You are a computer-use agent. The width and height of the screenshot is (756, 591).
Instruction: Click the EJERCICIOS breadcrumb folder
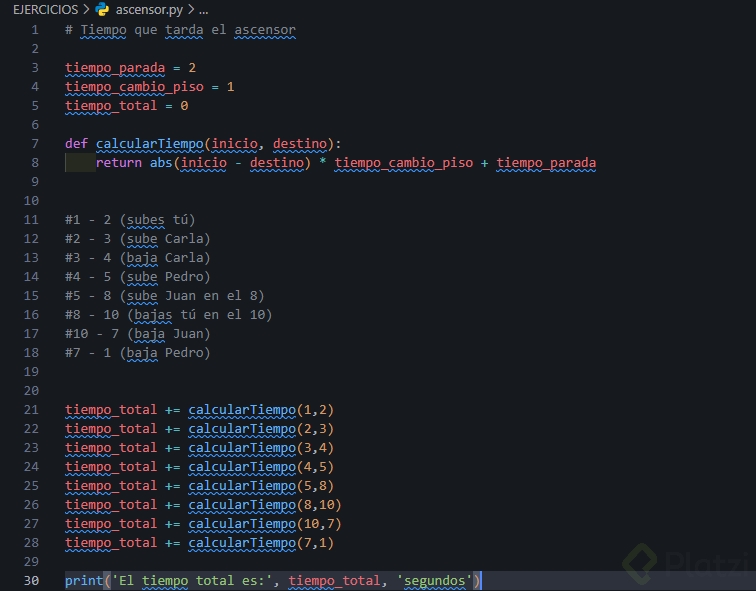45,9
